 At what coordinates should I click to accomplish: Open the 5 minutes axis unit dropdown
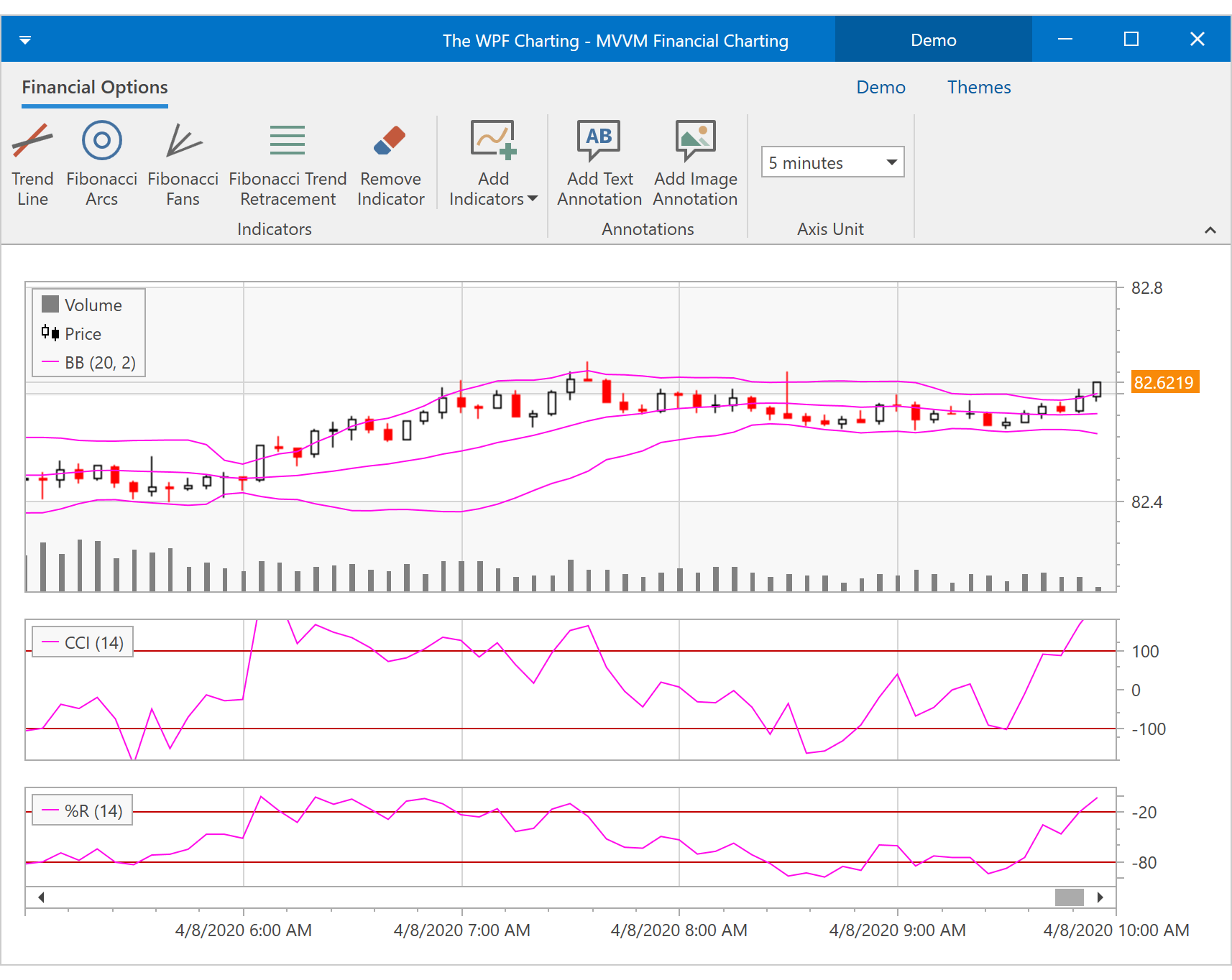point(832,162)
